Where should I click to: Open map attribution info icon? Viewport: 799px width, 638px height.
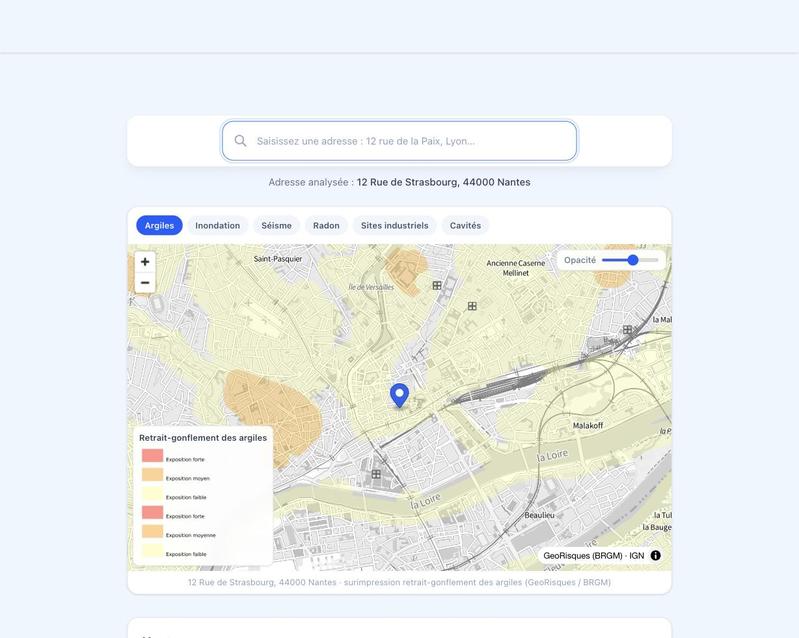(x=655, y=555)
